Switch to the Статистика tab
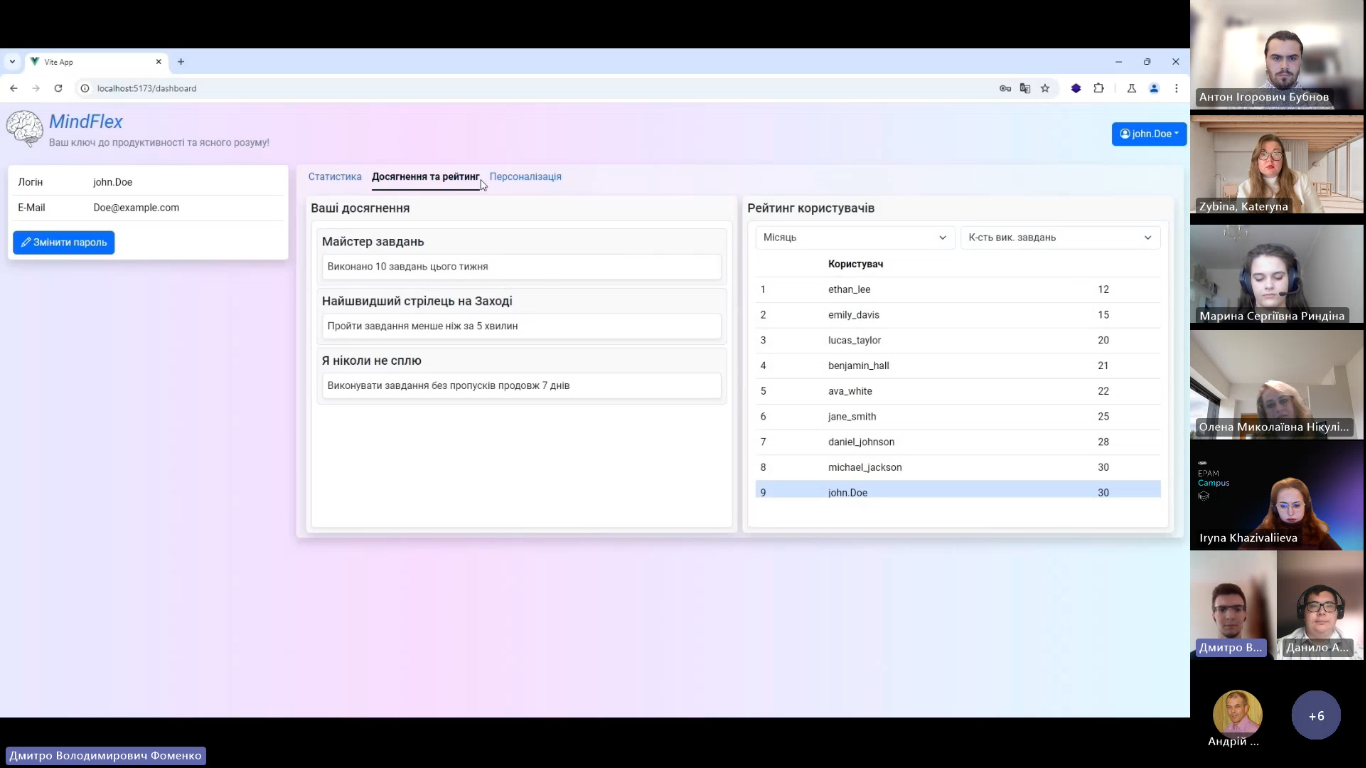This screenshot has width=1366, height=768. [335, 177]
